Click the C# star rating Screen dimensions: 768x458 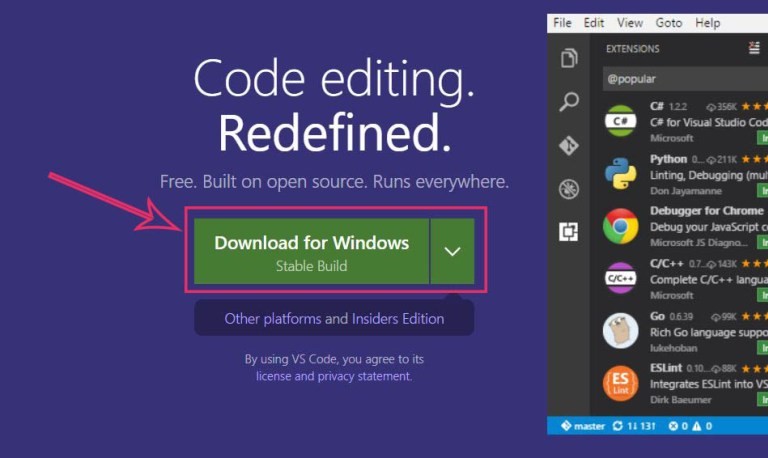754,106
